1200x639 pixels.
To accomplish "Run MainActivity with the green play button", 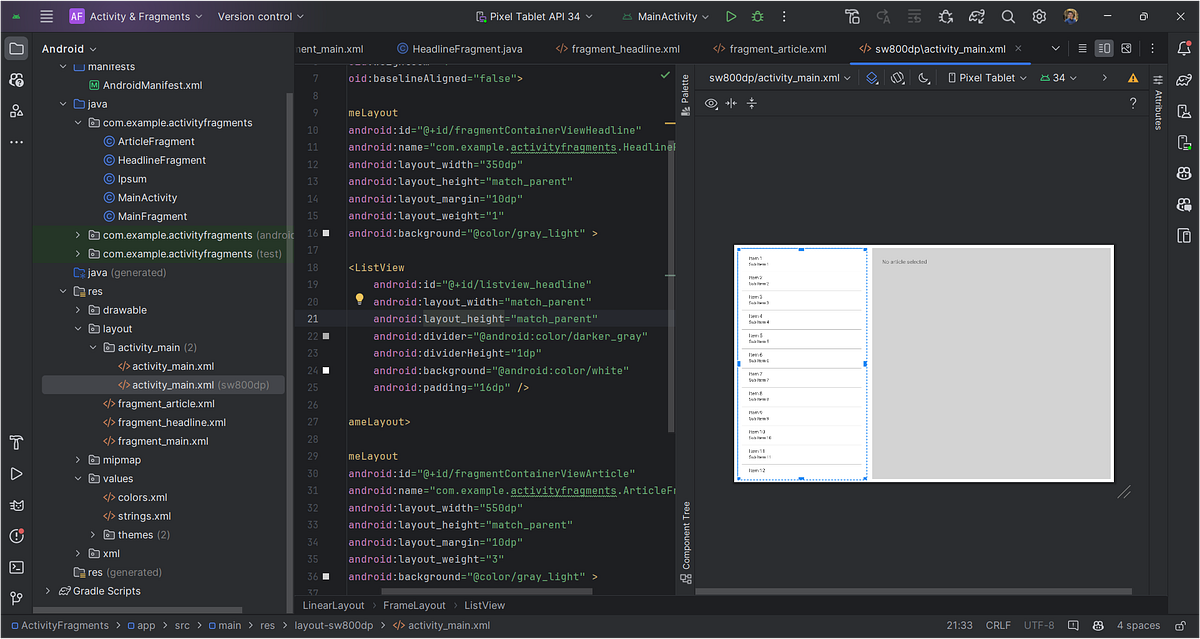I will (730, 16).
